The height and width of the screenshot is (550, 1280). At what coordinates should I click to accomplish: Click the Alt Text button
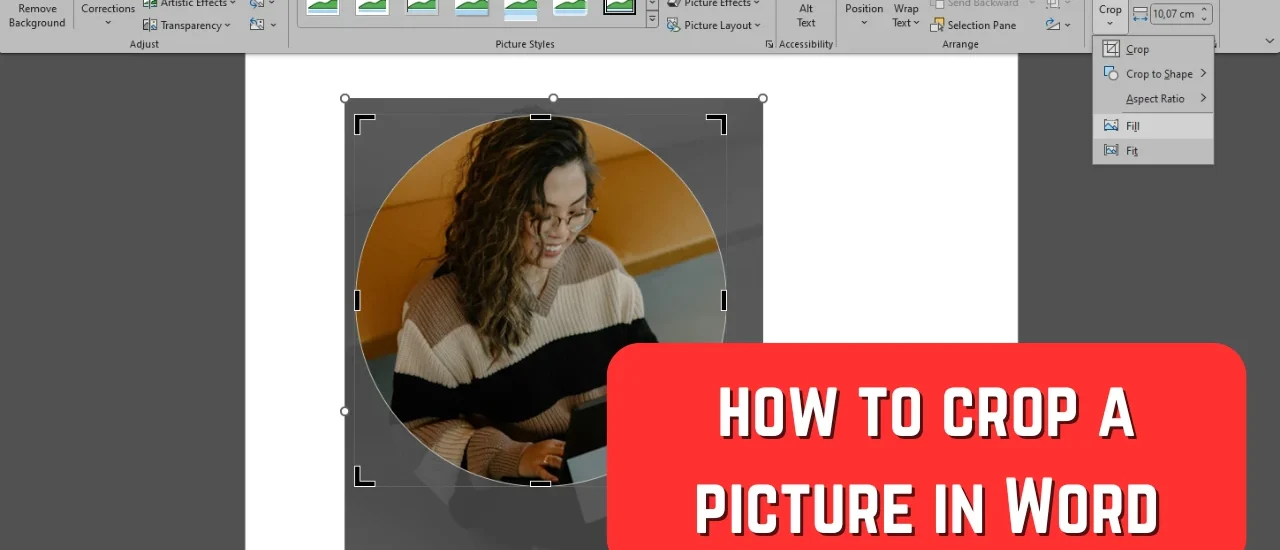(x=806, y=15)
